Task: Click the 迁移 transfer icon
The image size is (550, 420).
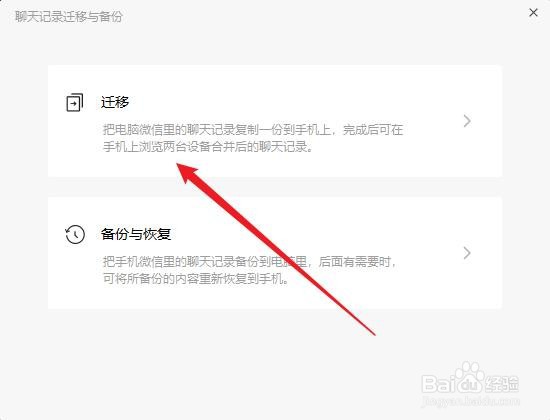Action: [x=75, y=102]
